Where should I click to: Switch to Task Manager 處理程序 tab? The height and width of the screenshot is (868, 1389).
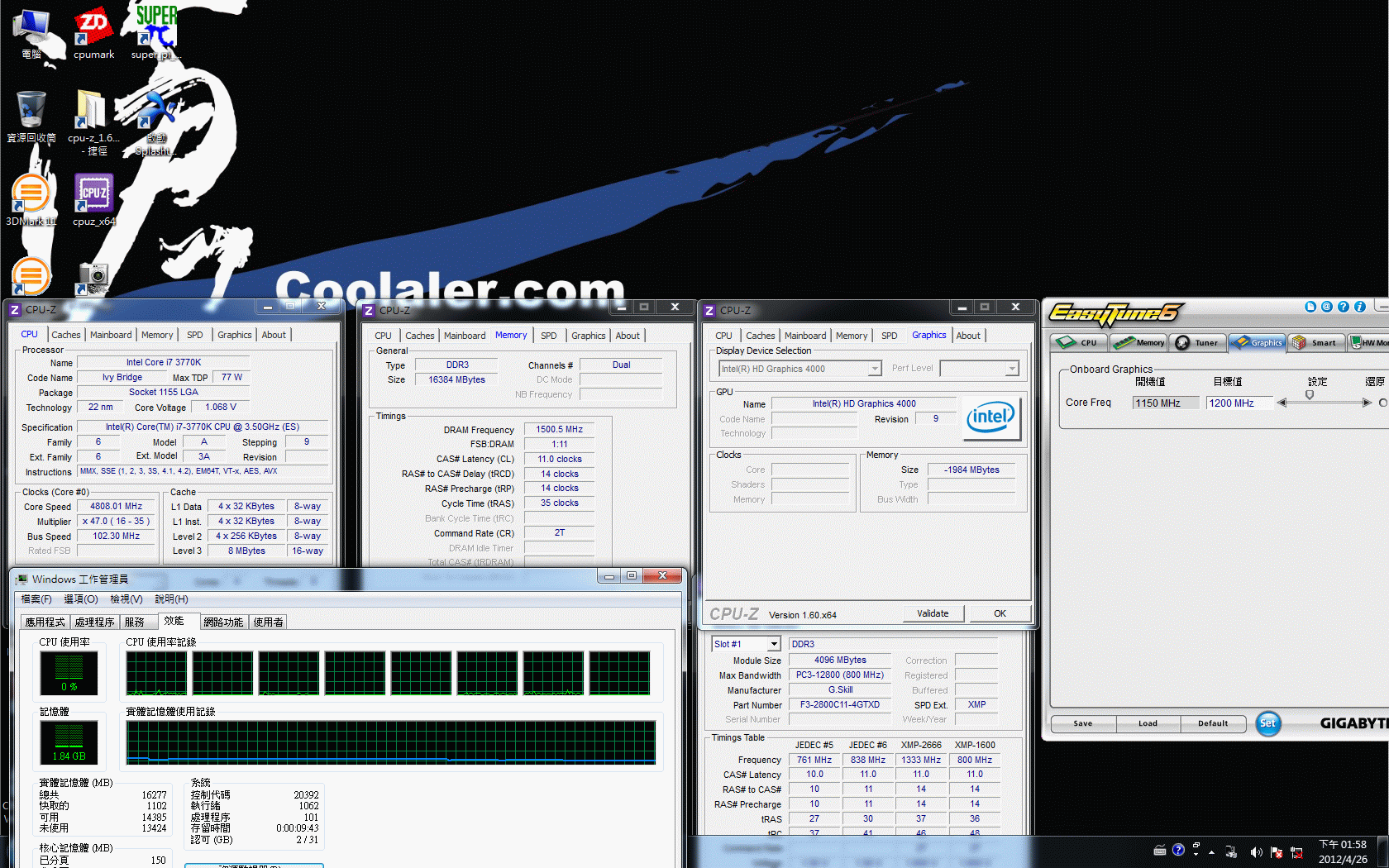(94, 622)
